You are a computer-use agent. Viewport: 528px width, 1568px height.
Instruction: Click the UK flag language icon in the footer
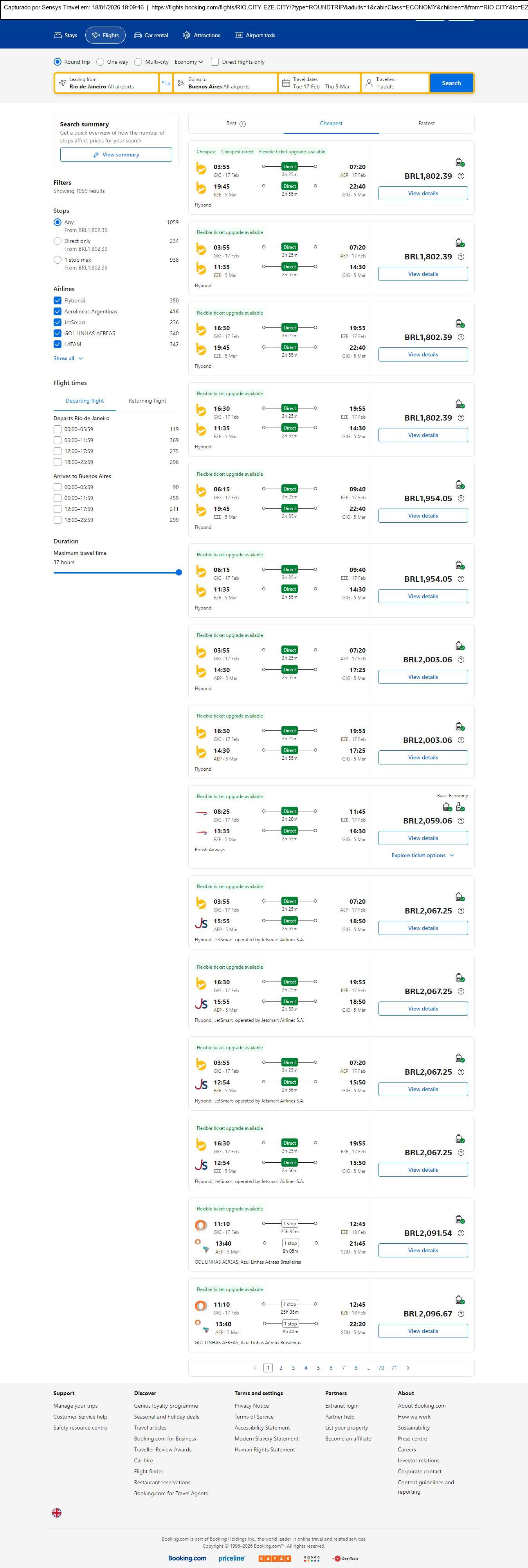[57, 1512]
